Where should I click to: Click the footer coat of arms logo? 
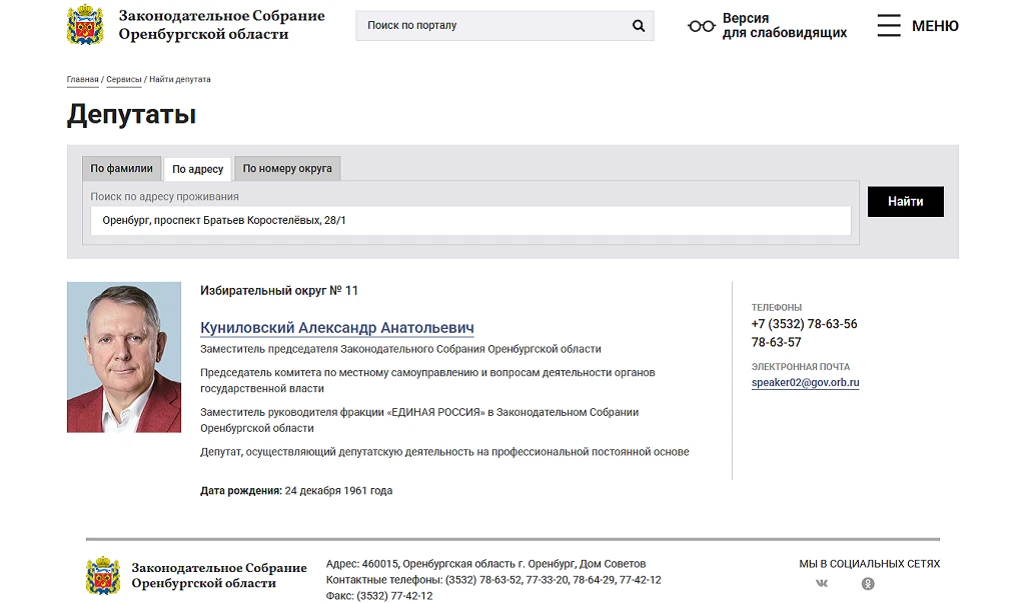tap(103, 575)
